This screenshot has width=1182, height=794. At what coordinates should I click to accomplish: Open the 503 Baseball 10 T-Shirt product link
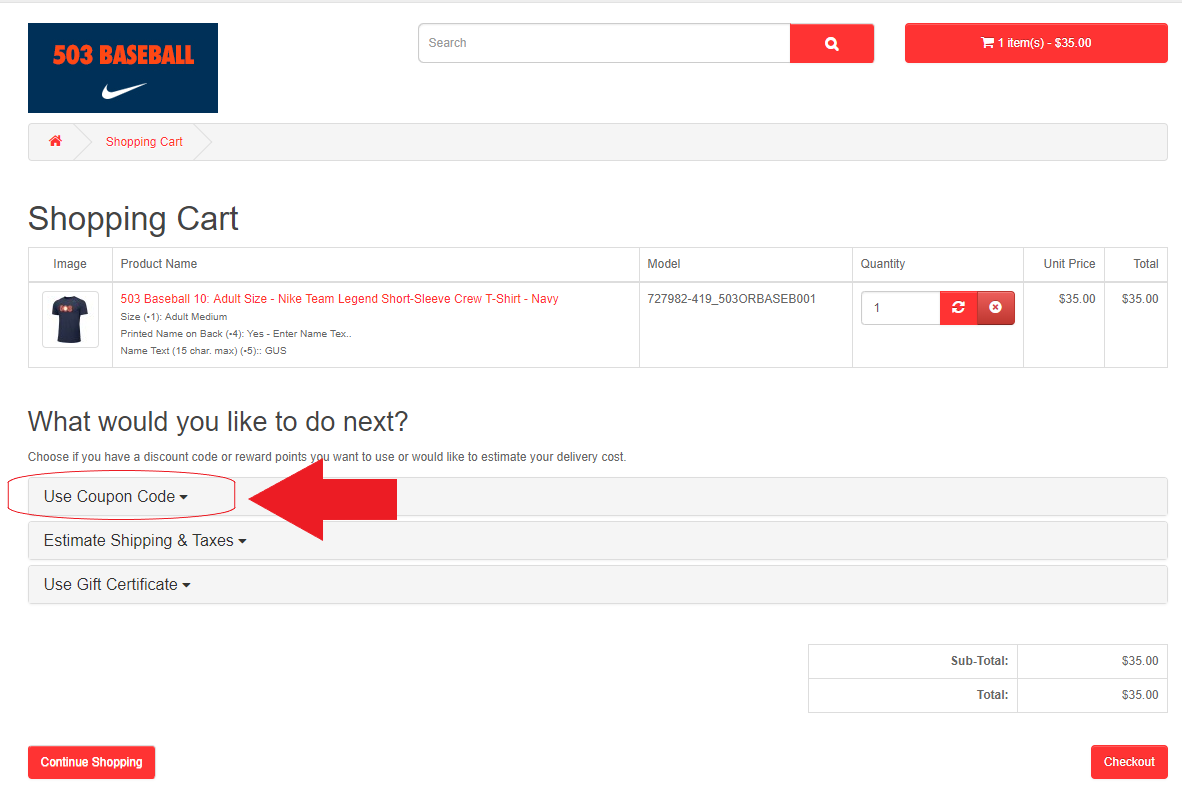click(x=339, y=299)
